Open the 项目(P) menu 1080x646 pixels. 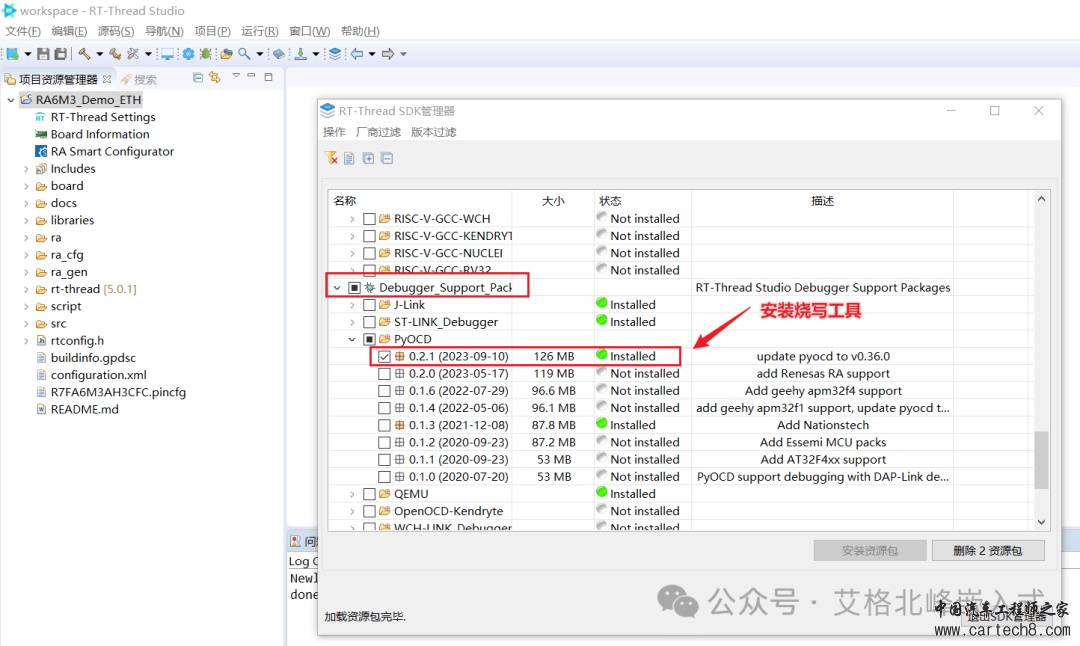[x=212, y=31]
